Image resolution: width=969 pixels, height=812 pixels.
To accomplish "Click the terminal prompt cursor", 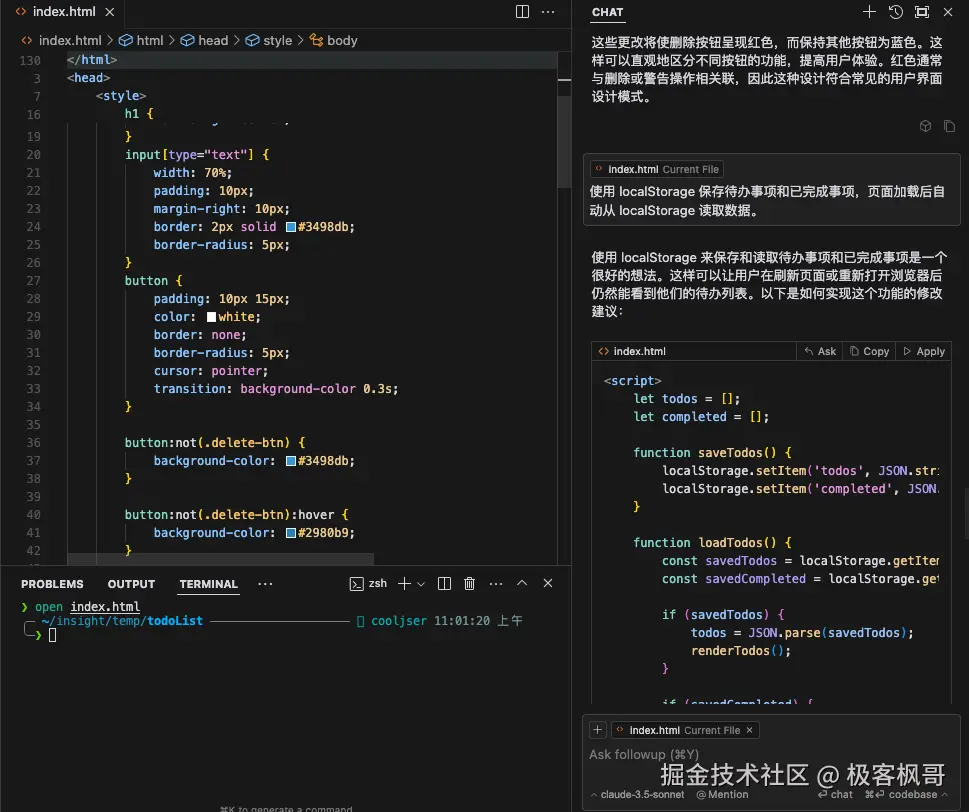I will (53, 635).
